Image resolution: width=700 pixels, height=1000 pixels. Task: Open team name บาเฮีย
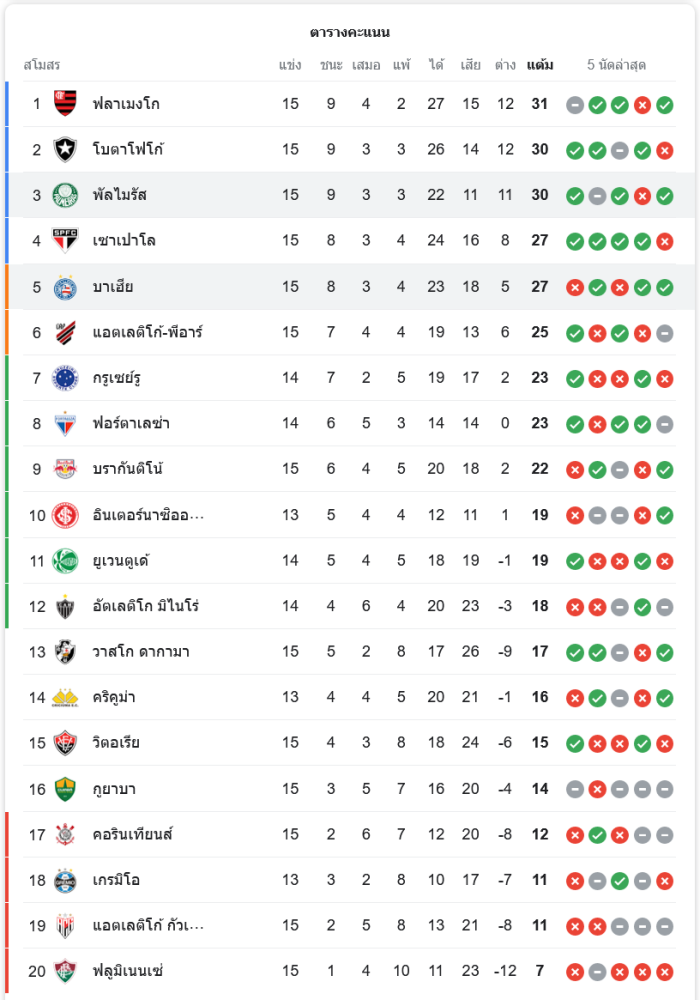pyautogui.click(x=113, y=287)
